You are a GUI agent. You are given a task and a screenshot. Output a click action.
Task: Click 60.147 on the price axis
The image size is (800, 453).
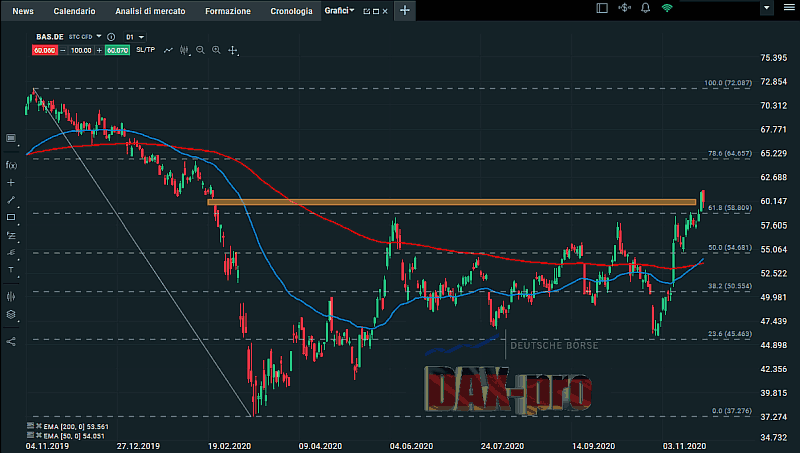coord(773,201)
